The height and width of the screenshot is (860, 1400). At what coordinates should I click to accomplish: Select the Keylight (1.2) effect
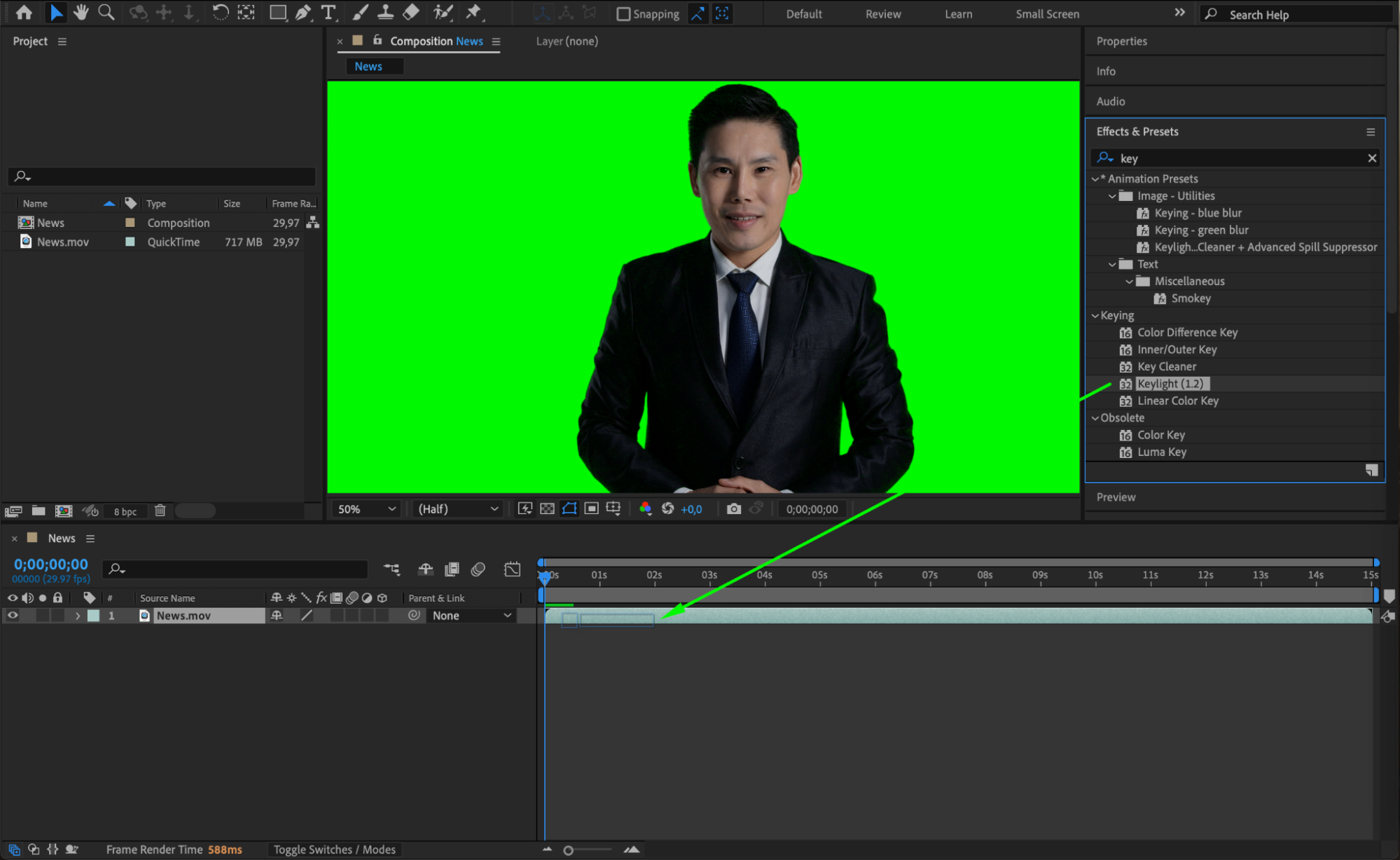1170,384
